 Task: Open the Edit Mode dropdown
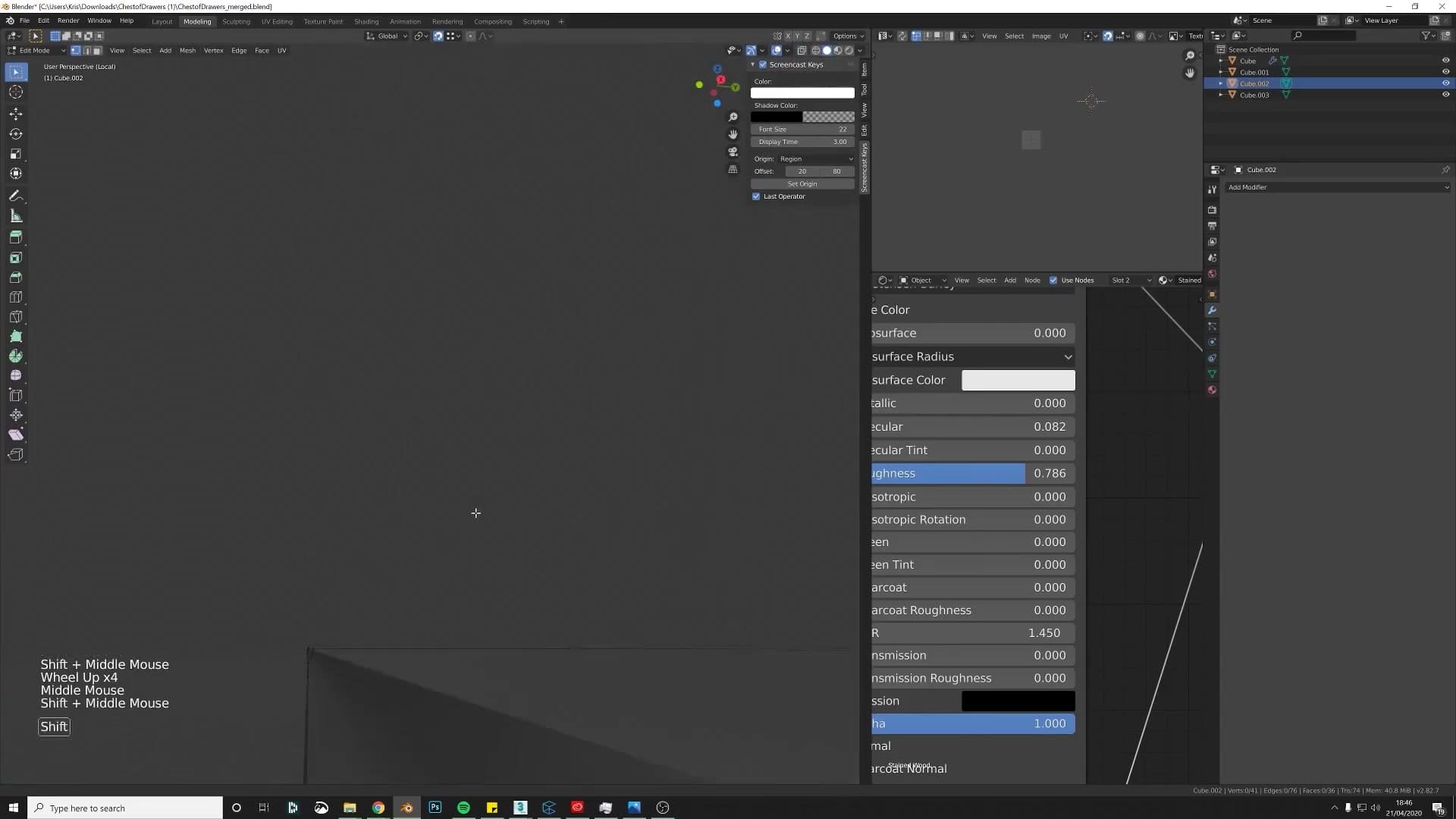point(36,51)
